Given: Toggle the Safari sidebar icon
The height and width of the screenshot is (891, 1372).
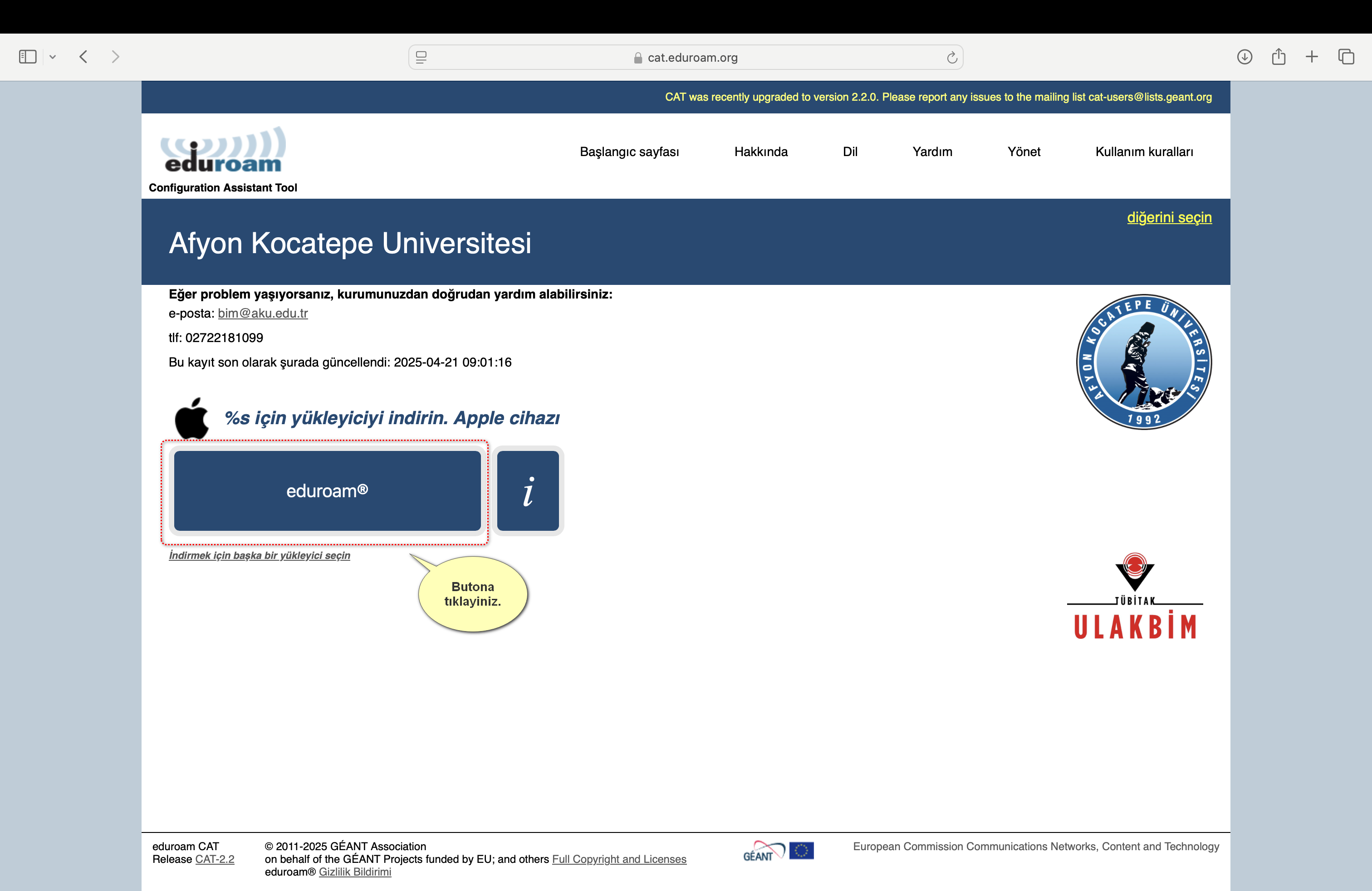Looking at the screenshot, I should pos(28,56).
